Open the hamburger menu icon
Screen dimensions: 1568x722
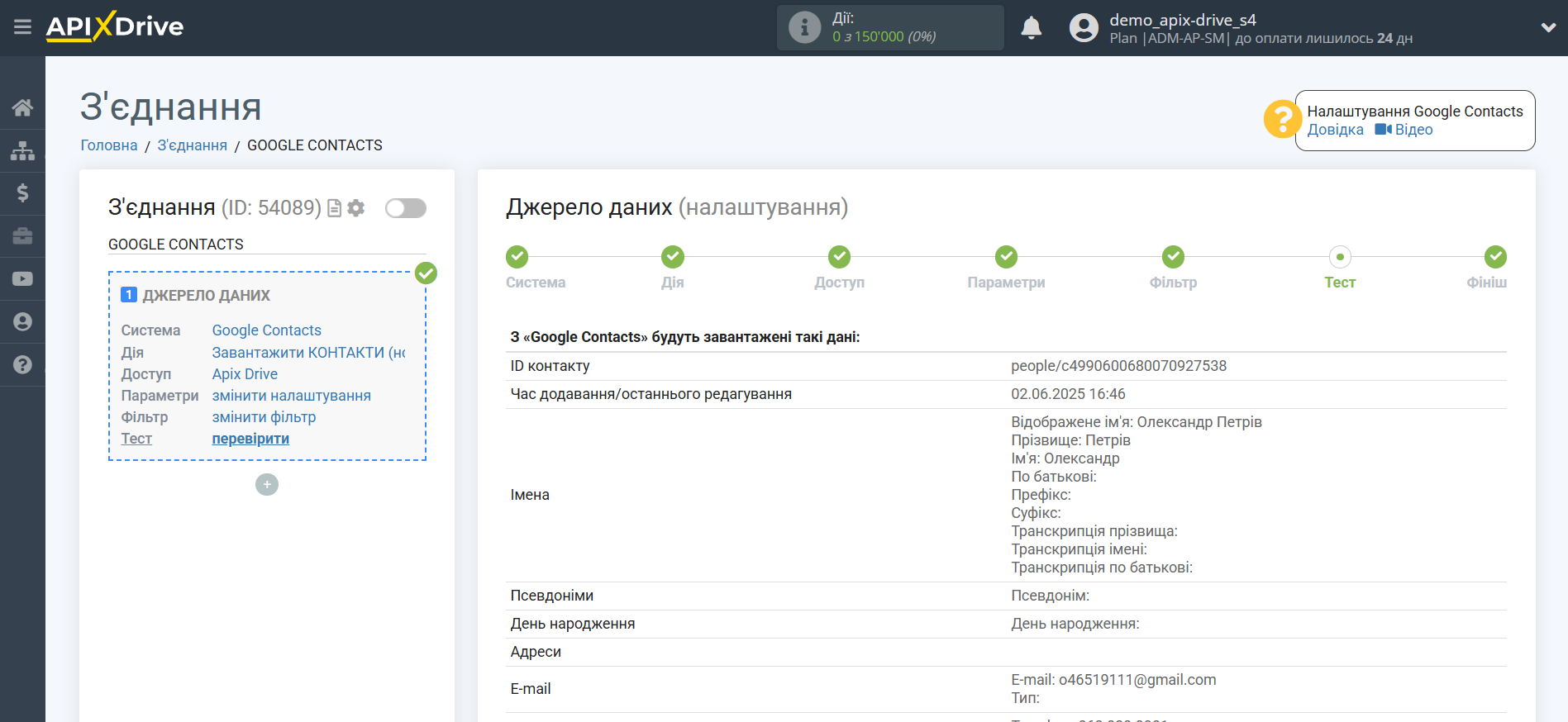tap(22, 27)
